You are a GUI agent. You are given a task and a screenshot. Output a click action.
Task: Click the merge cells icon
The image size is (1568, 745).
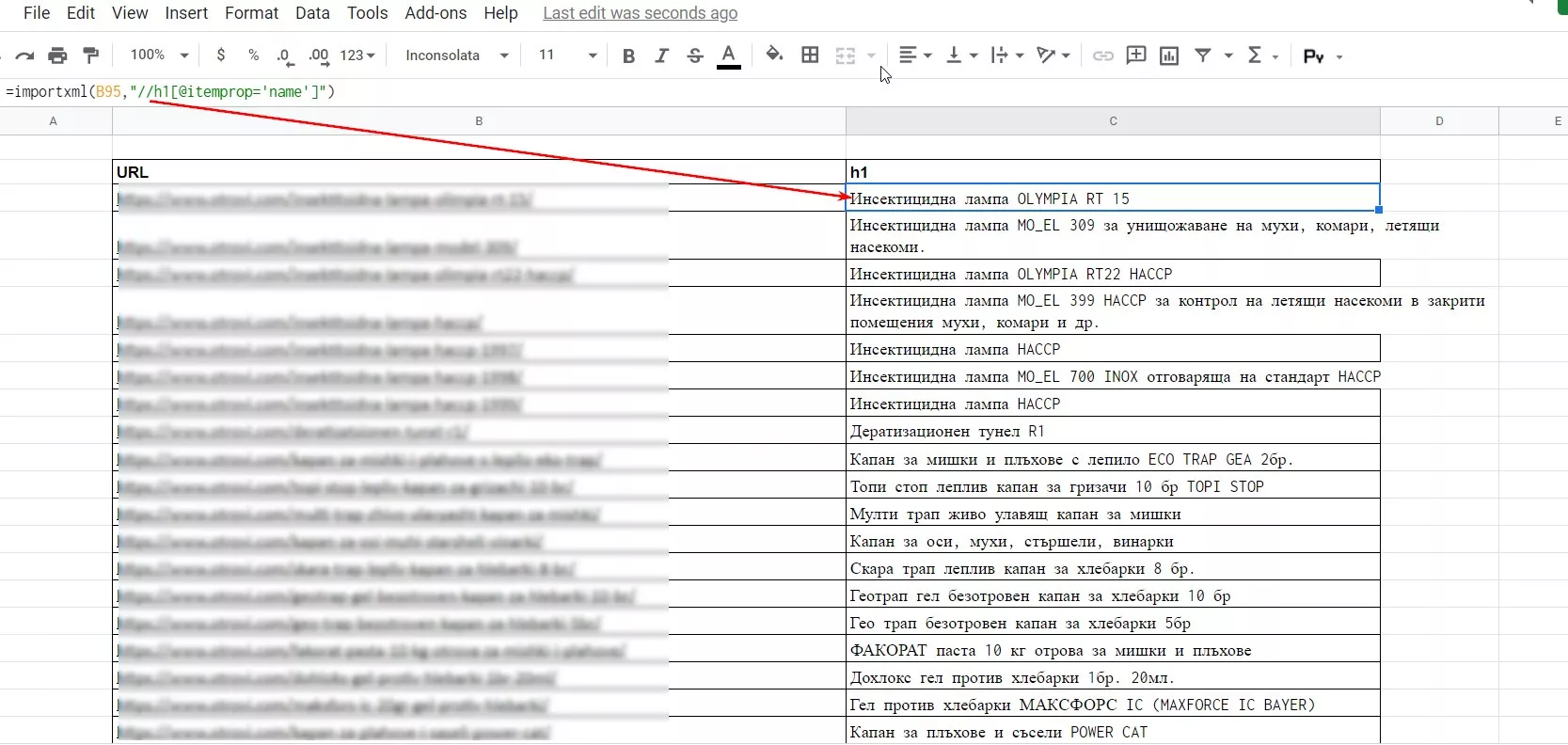[846, 55]
